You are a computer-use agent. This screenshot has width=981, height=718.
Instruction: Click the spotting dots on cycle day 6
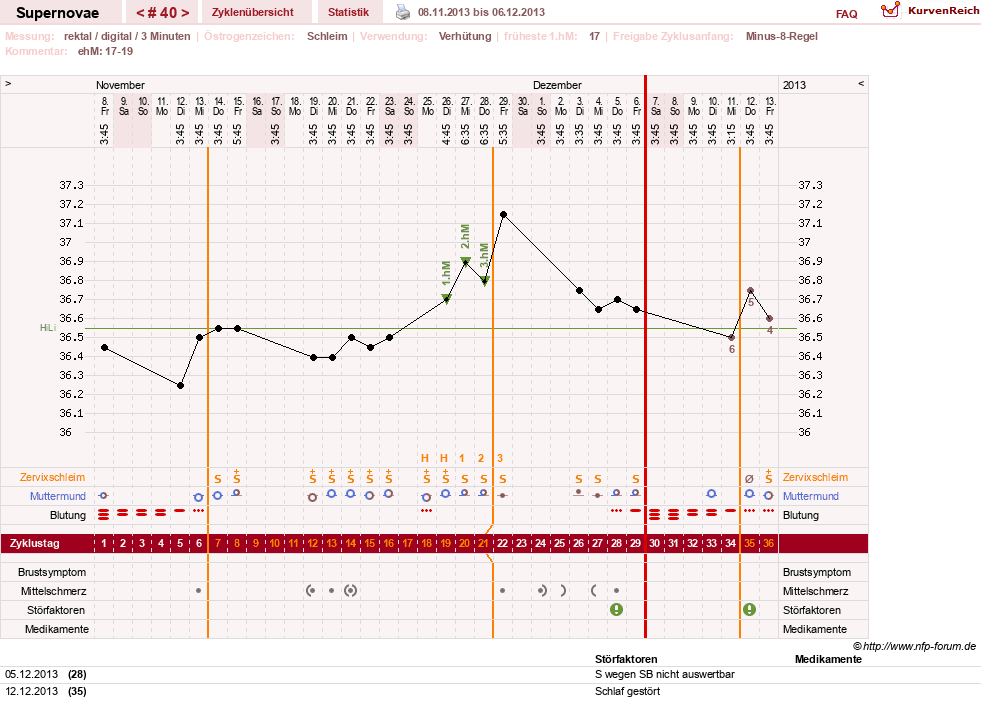tap(198, 511)
